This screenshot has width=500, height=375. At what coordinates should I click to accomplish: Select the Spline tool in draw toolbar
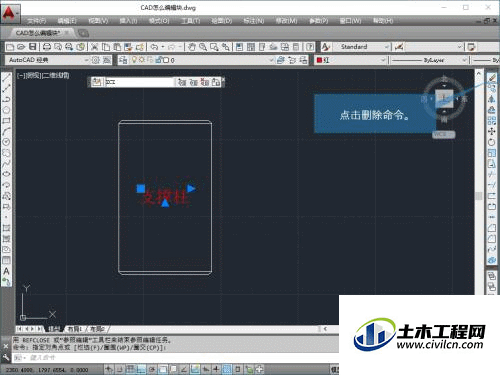click(x=6, y=163)
